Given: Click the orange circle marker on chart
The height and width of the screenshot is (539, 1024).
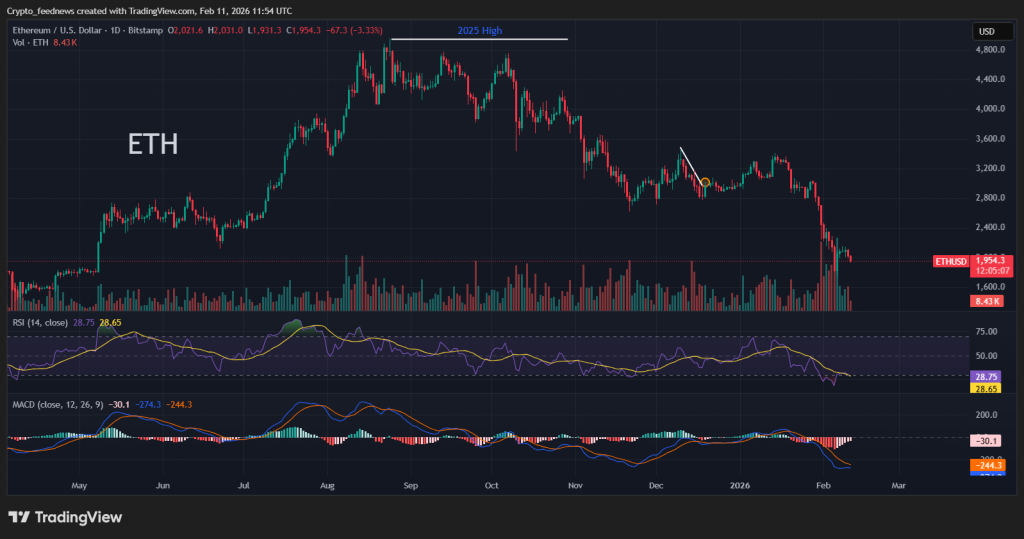Looking at the screenshot, I should pyautogui.click(x=705, y=183).
